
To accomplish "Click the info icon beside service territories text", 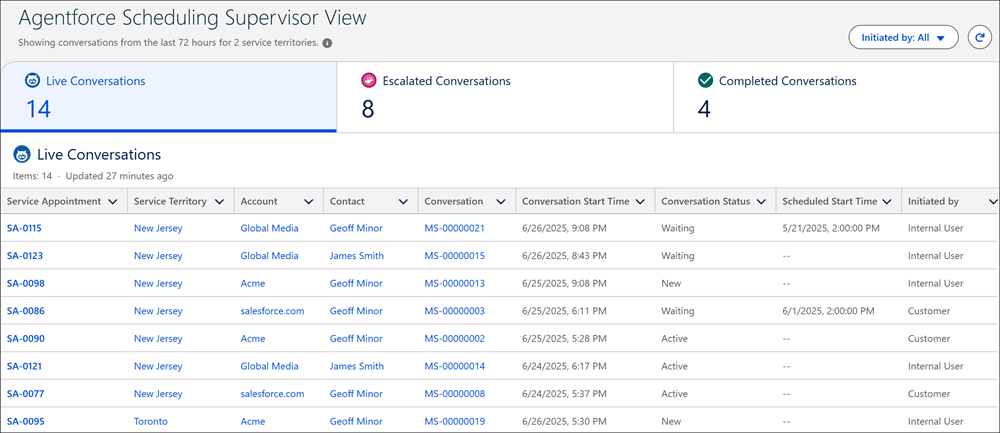I will point(327,43).
